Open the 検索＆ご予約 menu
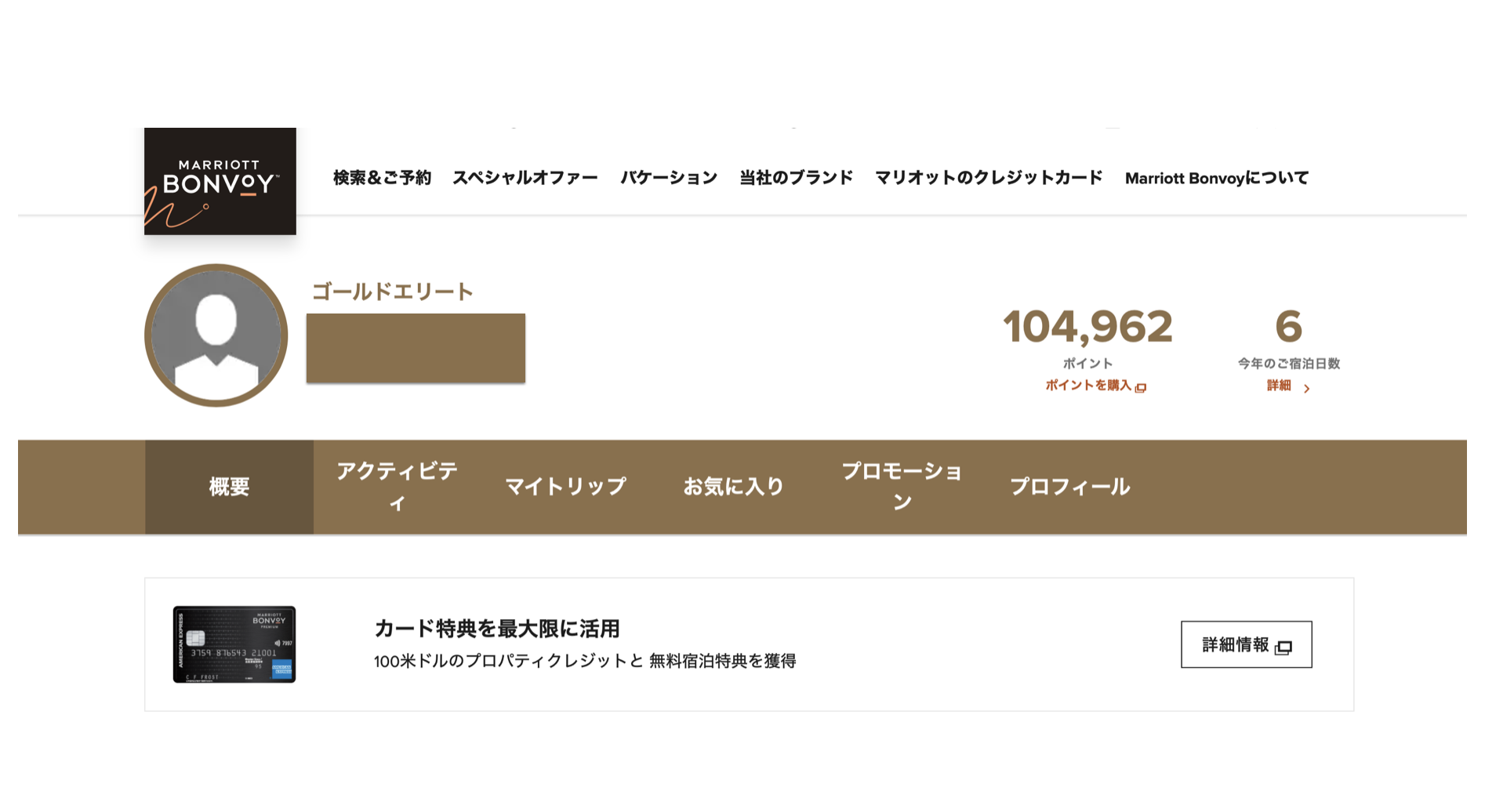Viewport: 1485px width, 812px height. (382, 178)
